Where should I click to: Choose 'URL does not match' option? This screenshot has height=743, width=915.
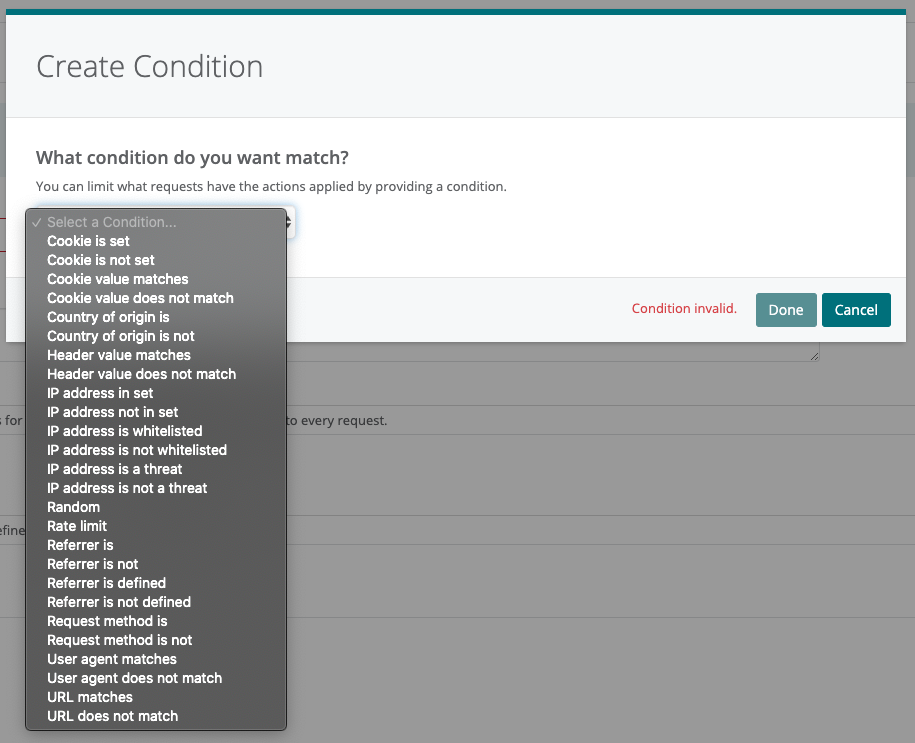(x=112, y=716)
